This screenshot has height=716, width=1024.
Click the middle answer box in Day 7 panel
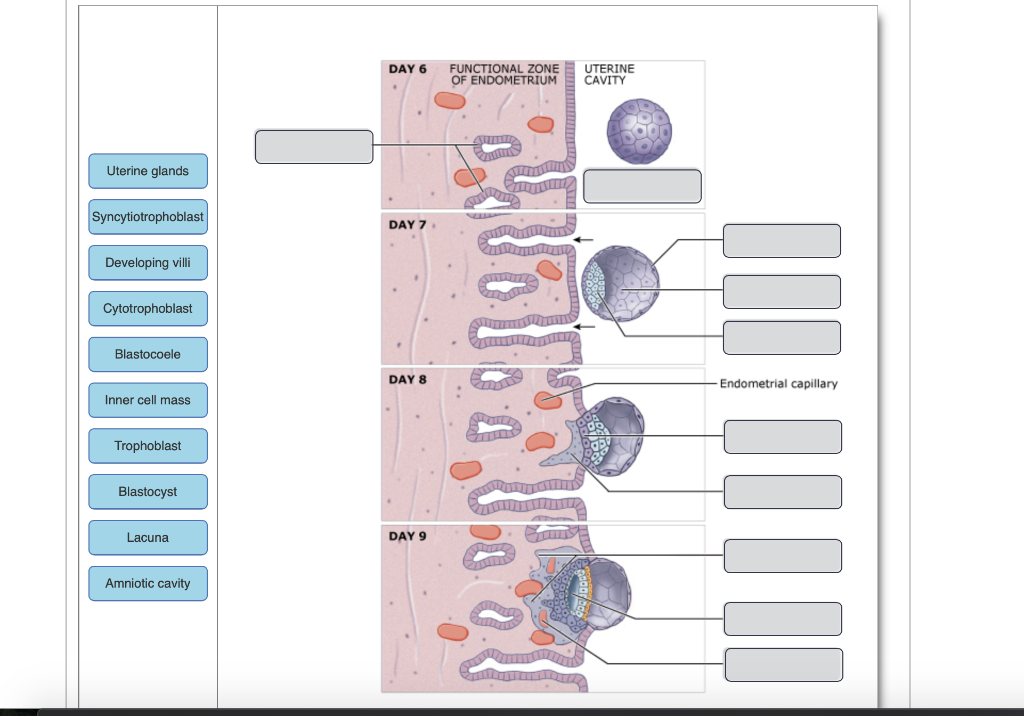[781, 291]
